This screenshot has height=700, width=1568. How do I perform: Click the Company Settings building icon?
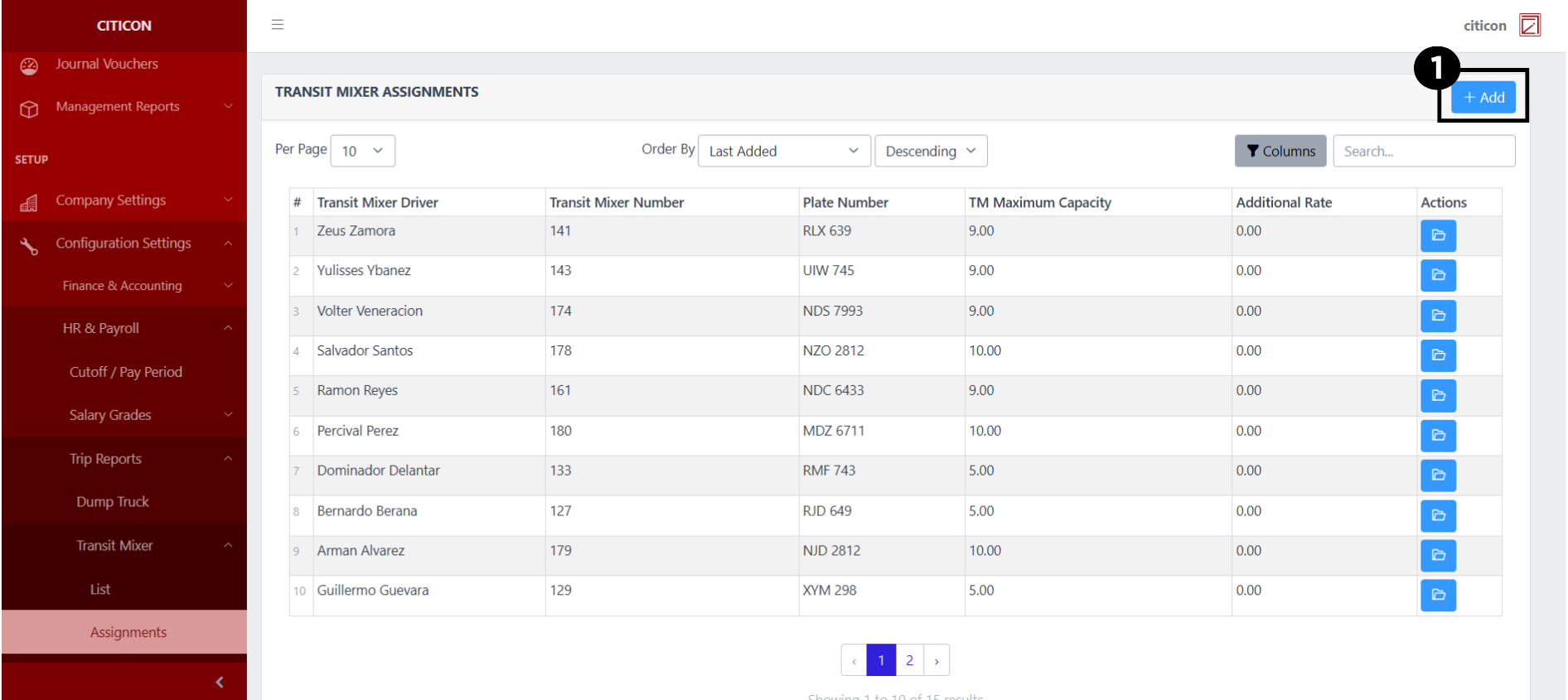tap(29, 202)
